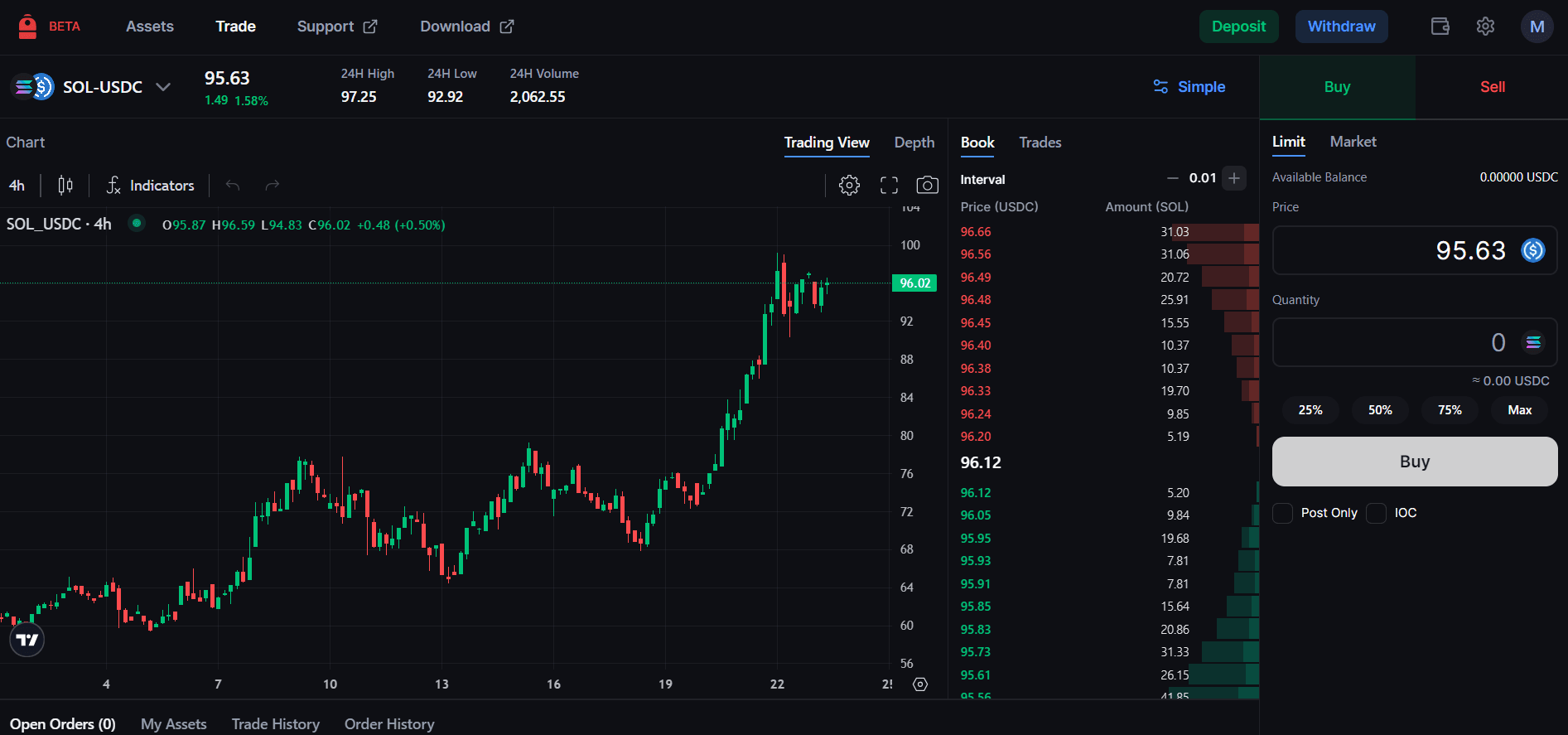Viewport: 1568px width, 735px height.
Task: Select the Trades tab
Action: (x=1040, y=143)
